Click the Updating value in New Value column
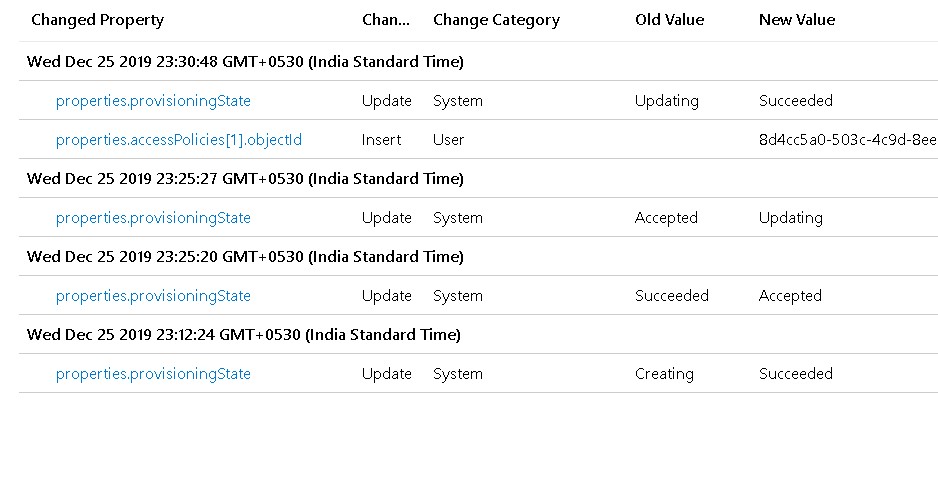This screenshot has height=497, width=938. (791, 218)
